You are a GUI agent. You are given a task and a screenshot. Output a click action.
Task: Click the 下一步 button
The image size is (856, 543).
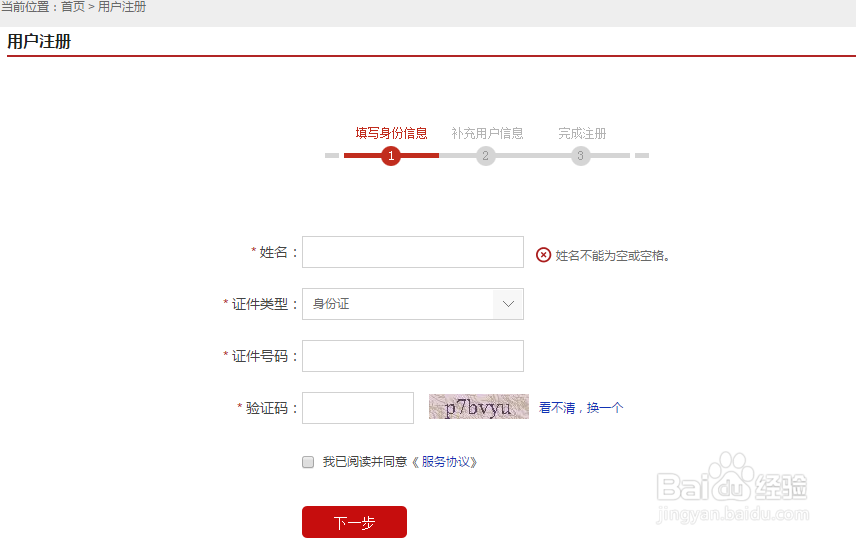point(354,522)
